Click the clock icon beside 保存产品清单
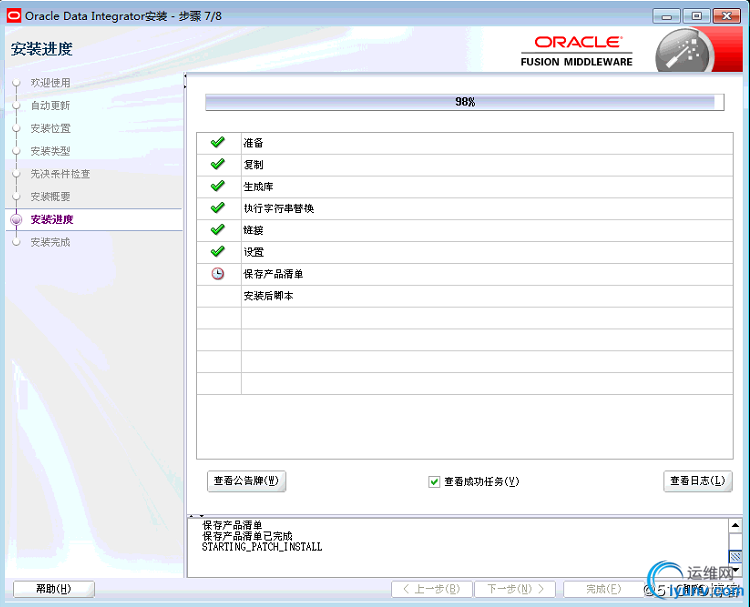Screen dimensions: 750x607 (x=218, y=274)
